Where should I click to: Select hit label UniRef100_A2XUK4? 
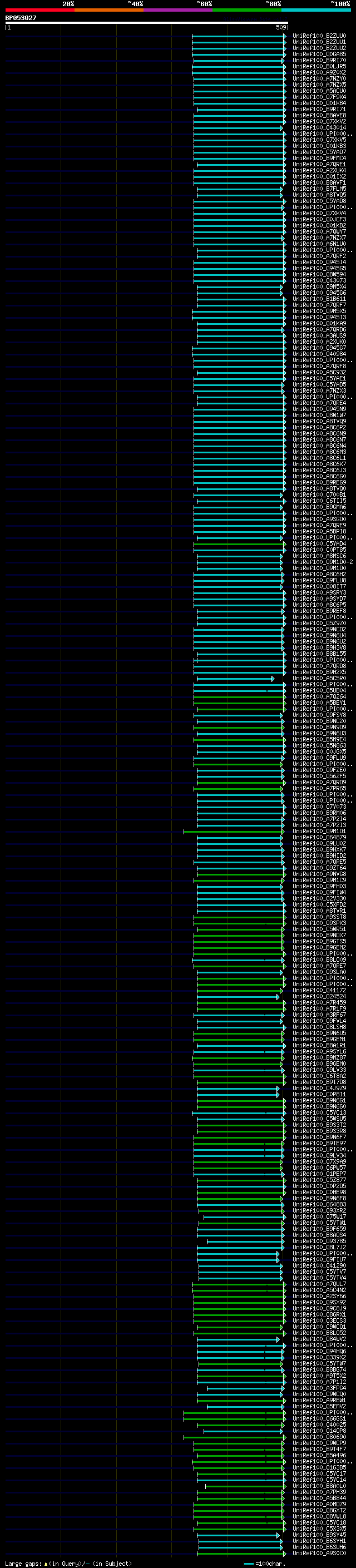pos(319,170)
